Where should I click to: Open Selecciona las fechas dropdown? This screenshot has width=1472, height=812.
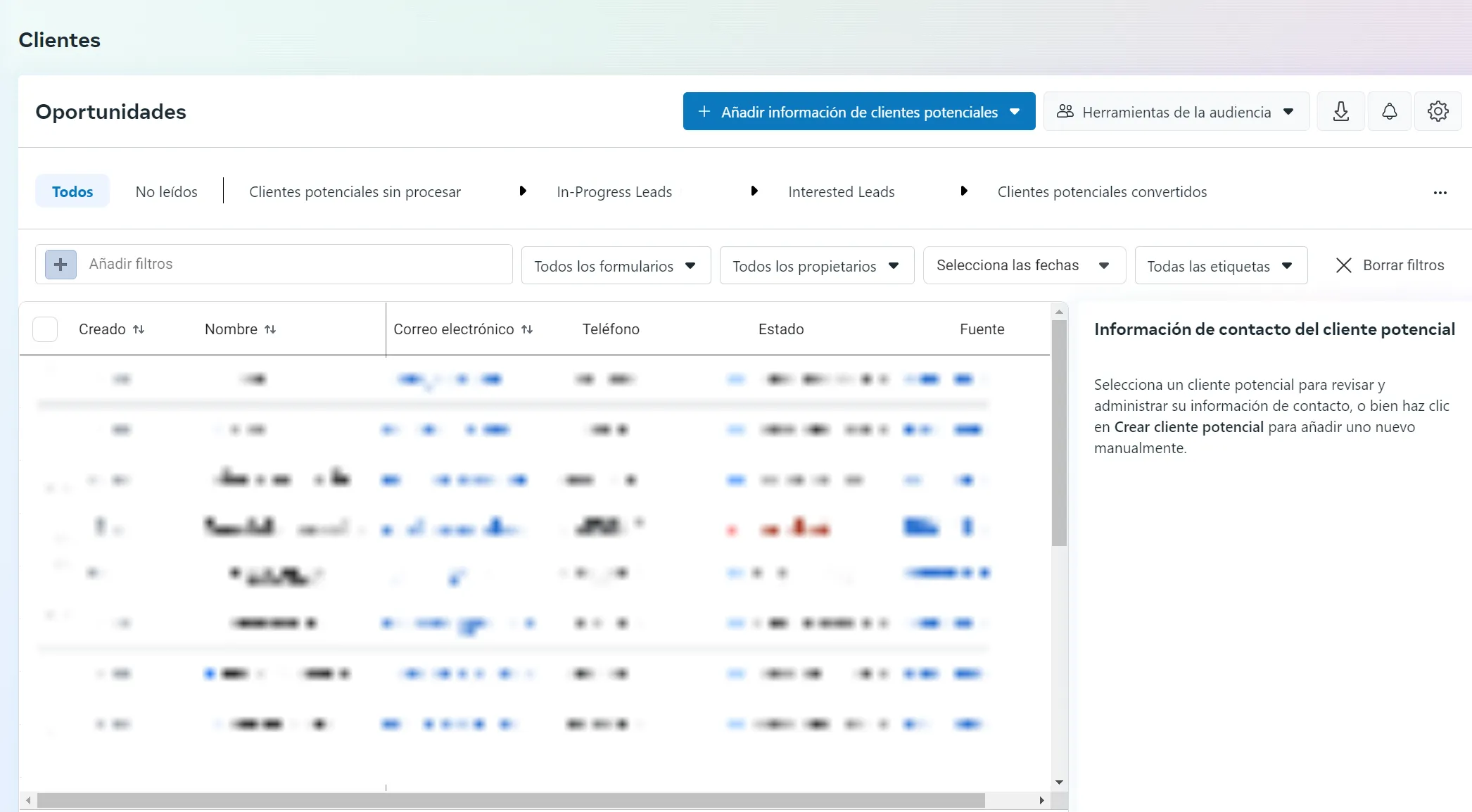point(1024,265)
